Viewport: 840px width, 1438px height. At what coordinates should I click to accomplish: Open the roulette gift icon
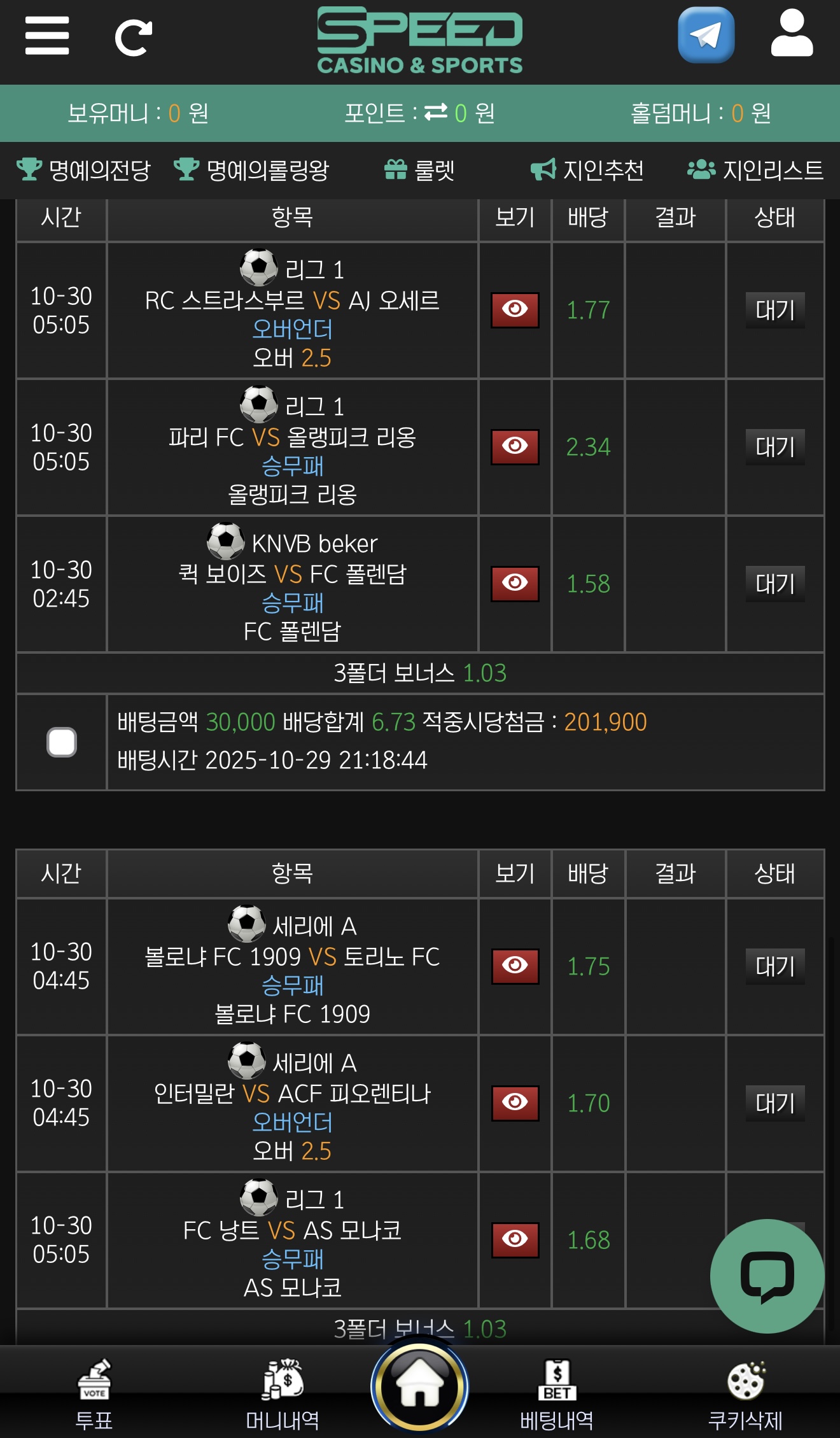point(396,169)
